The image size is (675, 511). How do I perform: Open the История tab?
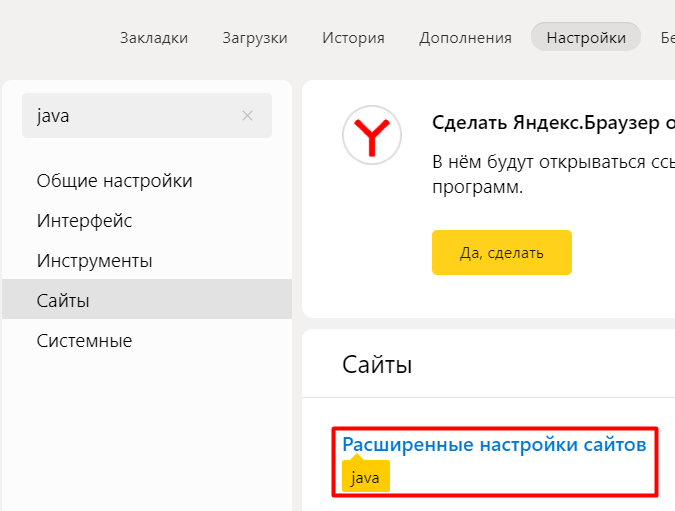click(353, 38)
